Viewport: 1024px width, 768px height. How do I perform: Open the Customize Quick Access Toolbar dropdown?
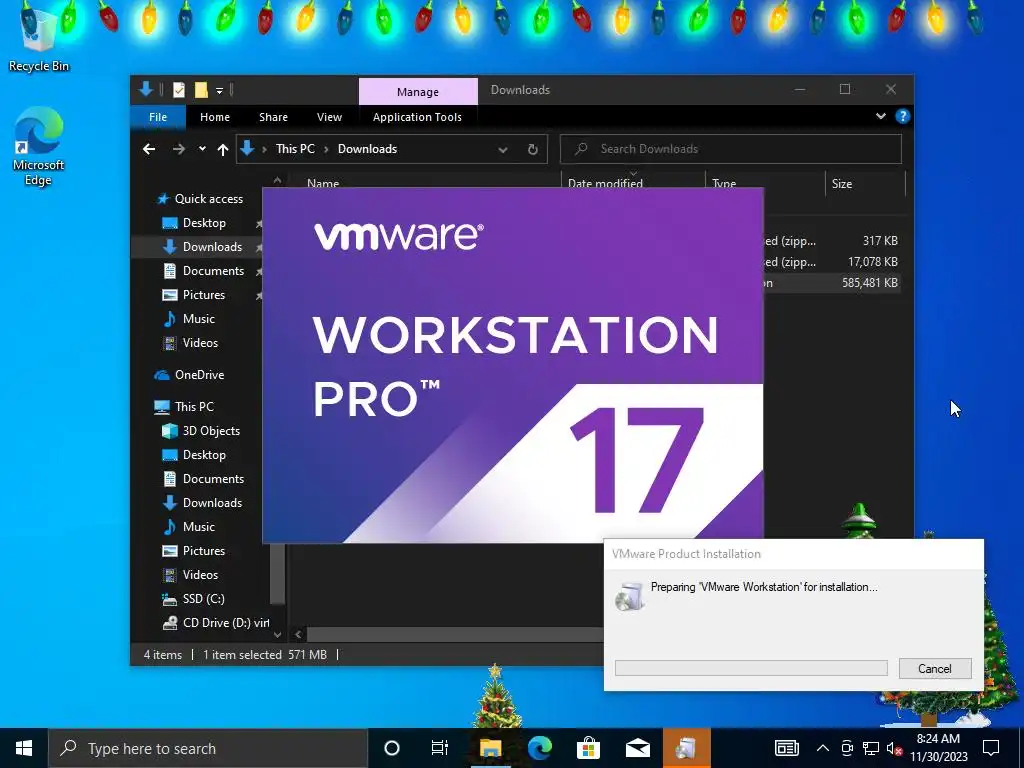(x=219, y=90)
